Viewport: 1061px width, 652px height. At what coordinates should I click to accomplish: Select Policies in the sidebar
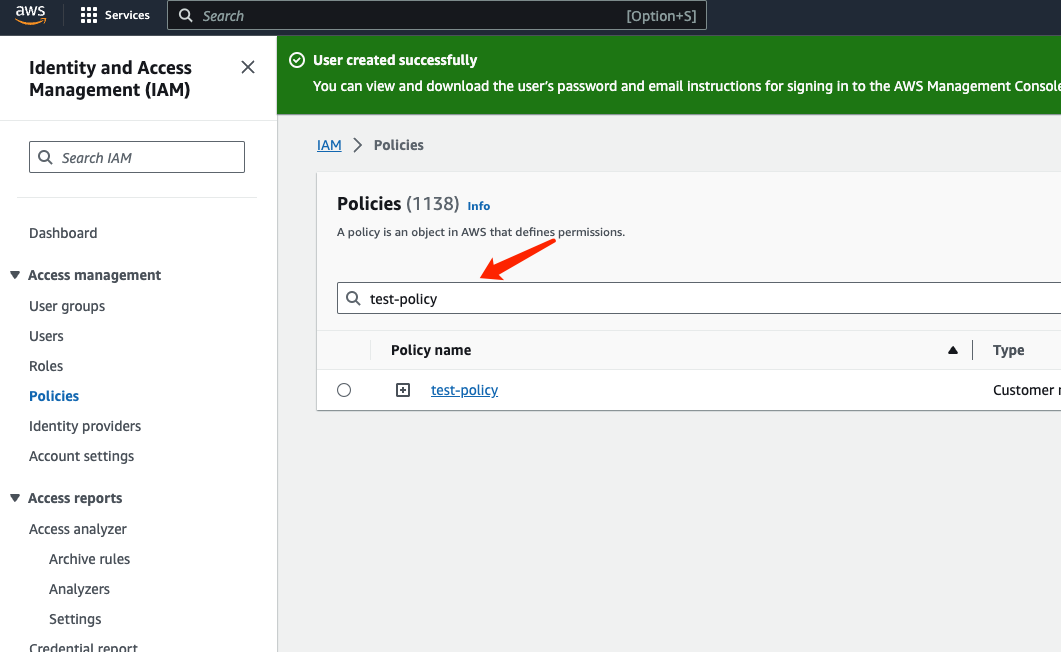coord(54,396)
